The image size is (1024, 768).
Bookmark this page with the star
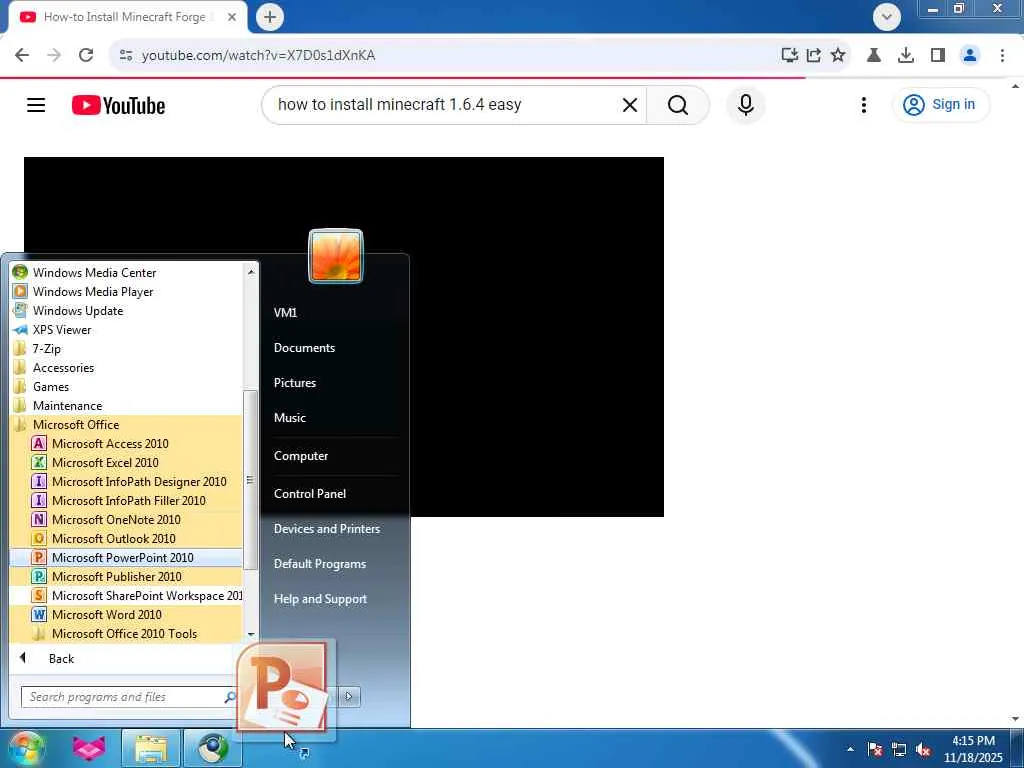pos(838,55)
